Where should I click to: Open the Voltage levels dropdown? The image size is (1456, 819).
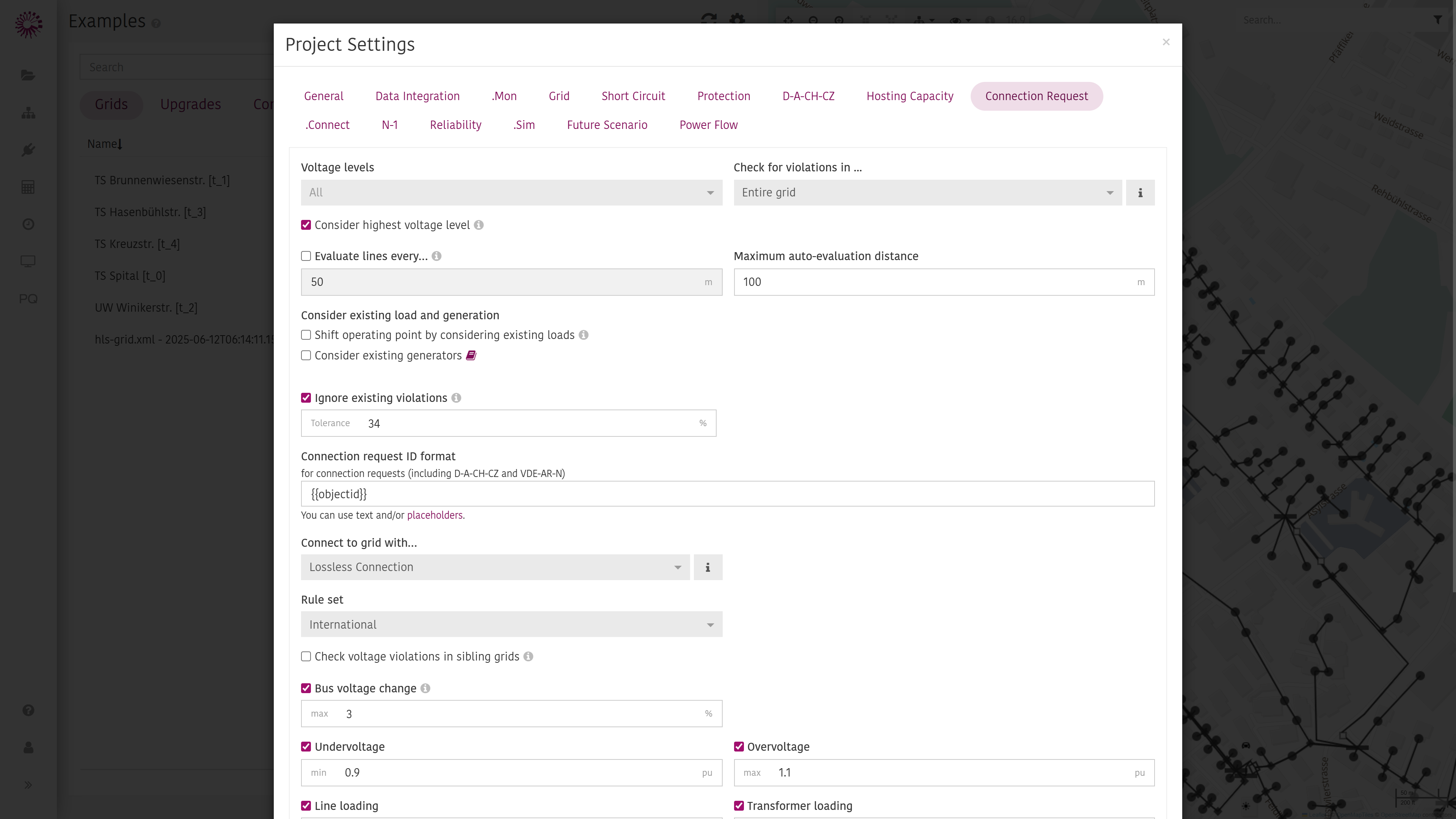click(x=511, y=193)
